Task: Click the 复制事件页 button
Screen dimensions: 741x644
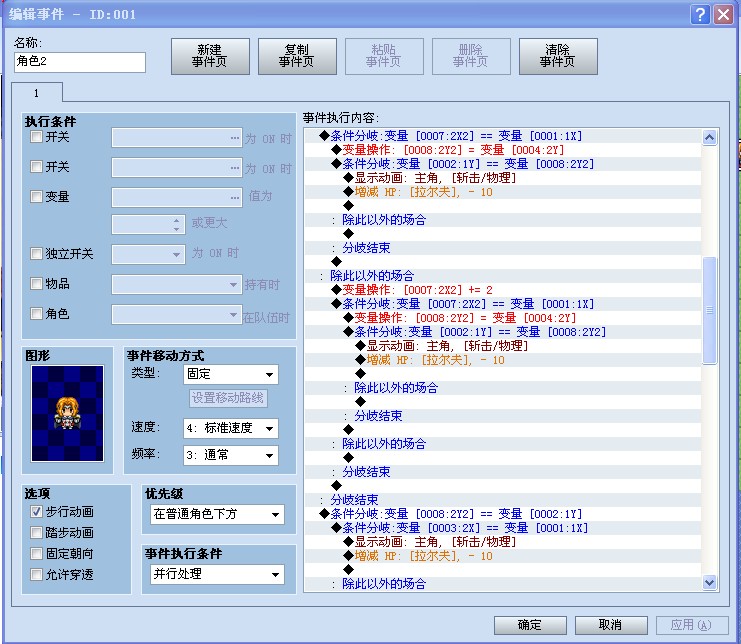Action: tap(297, 56)
